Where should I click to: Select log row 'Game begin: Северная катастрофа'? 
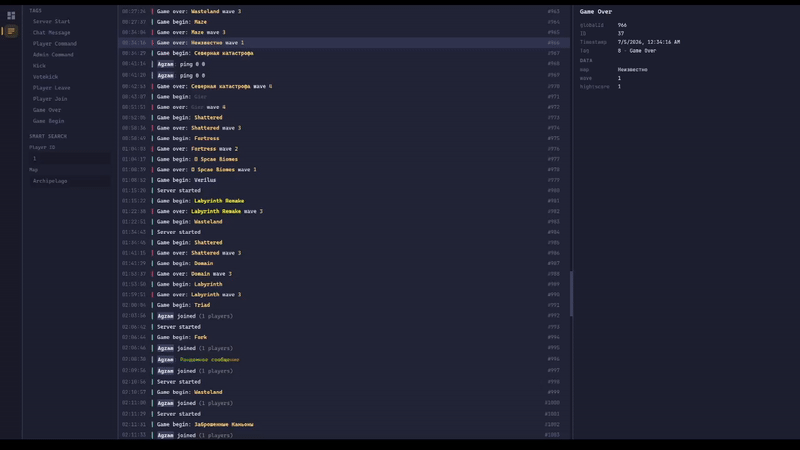[x=344, y=53]
